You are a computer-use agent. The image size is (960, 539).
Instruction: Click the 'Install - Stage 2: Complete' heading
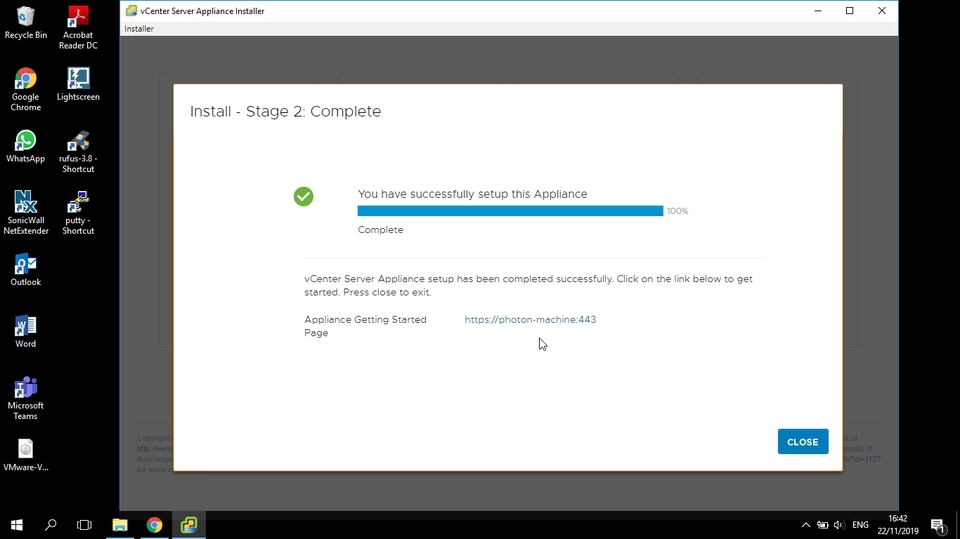click(x=285, y=111)
